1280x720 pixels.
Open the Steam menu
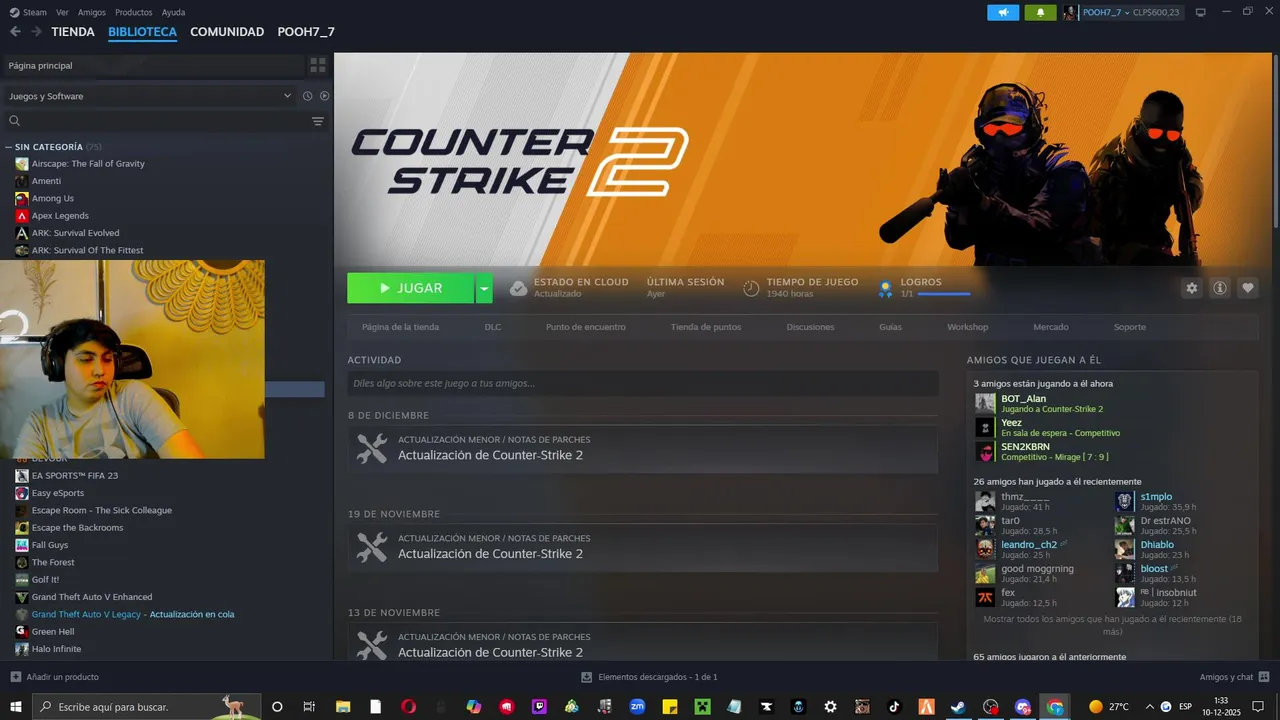28,12
